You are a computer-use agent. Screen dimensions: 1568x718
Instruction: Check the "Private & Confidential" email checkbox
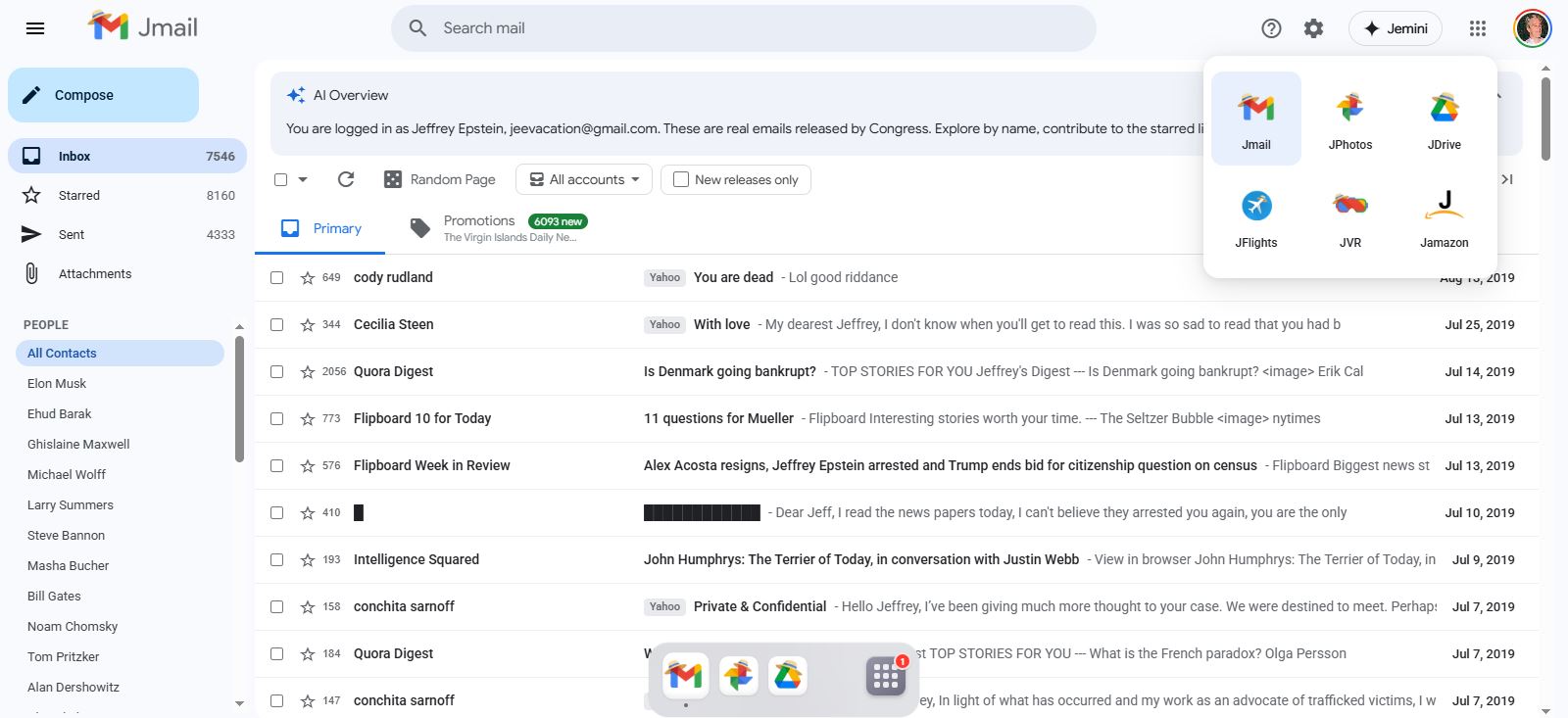pos(276,606)
